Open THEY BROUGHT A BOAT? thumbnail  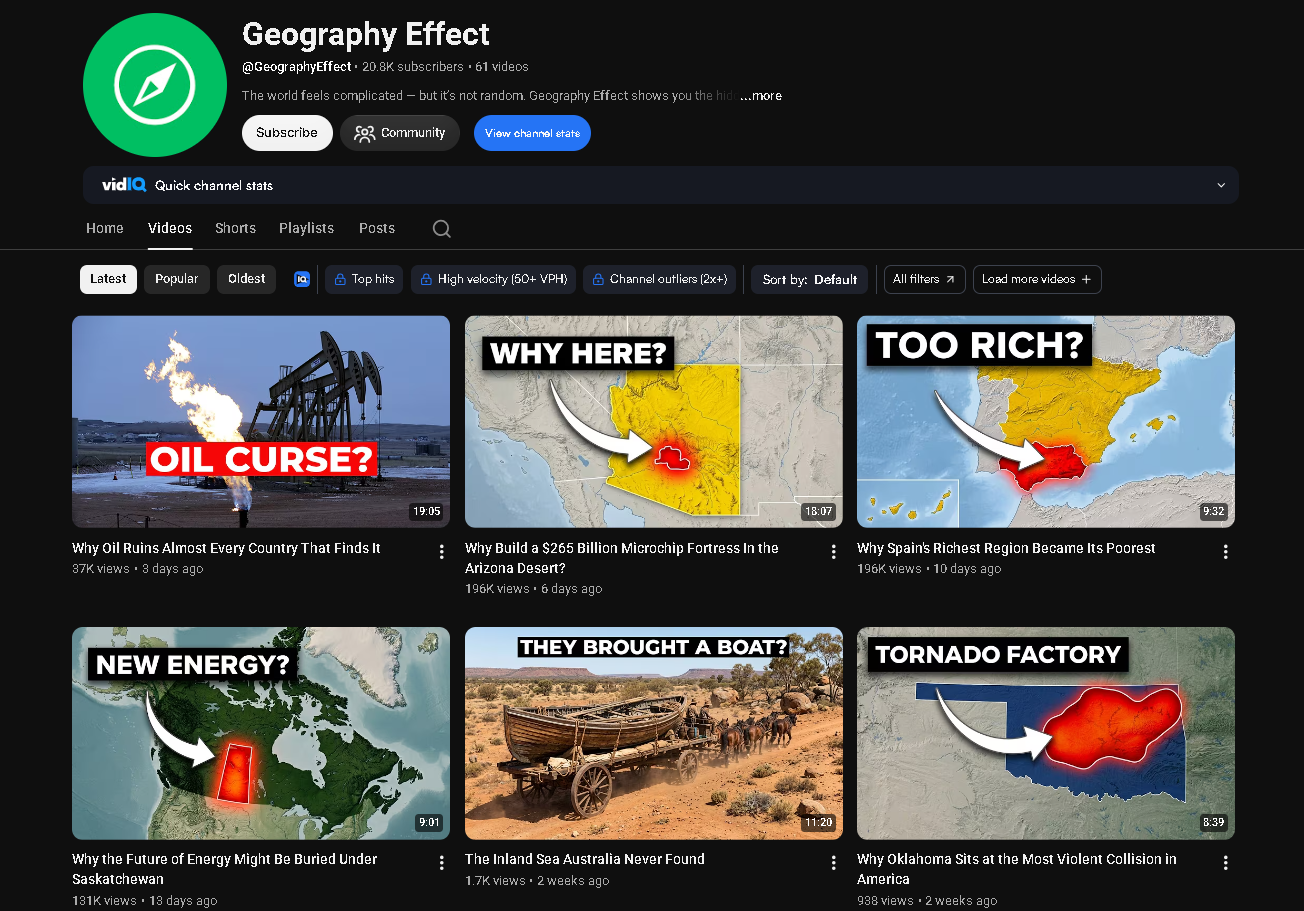click(654, 733)
